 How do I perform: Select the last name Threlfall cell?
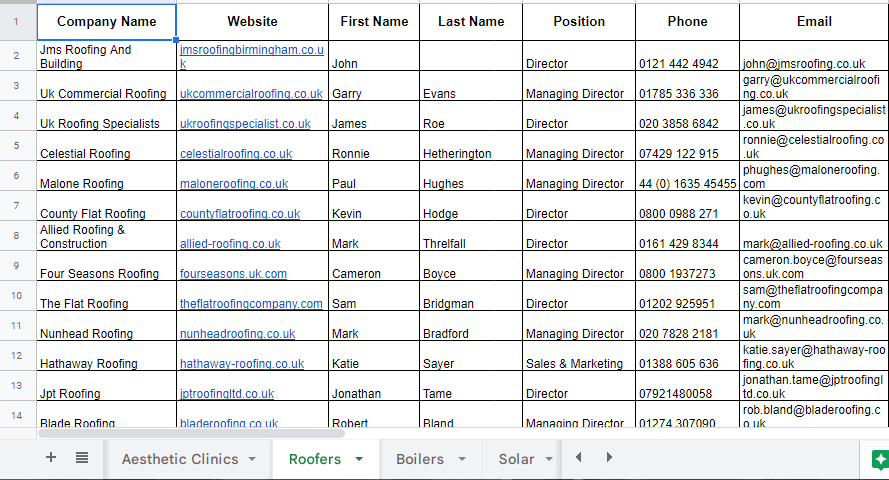pos(471,236)
